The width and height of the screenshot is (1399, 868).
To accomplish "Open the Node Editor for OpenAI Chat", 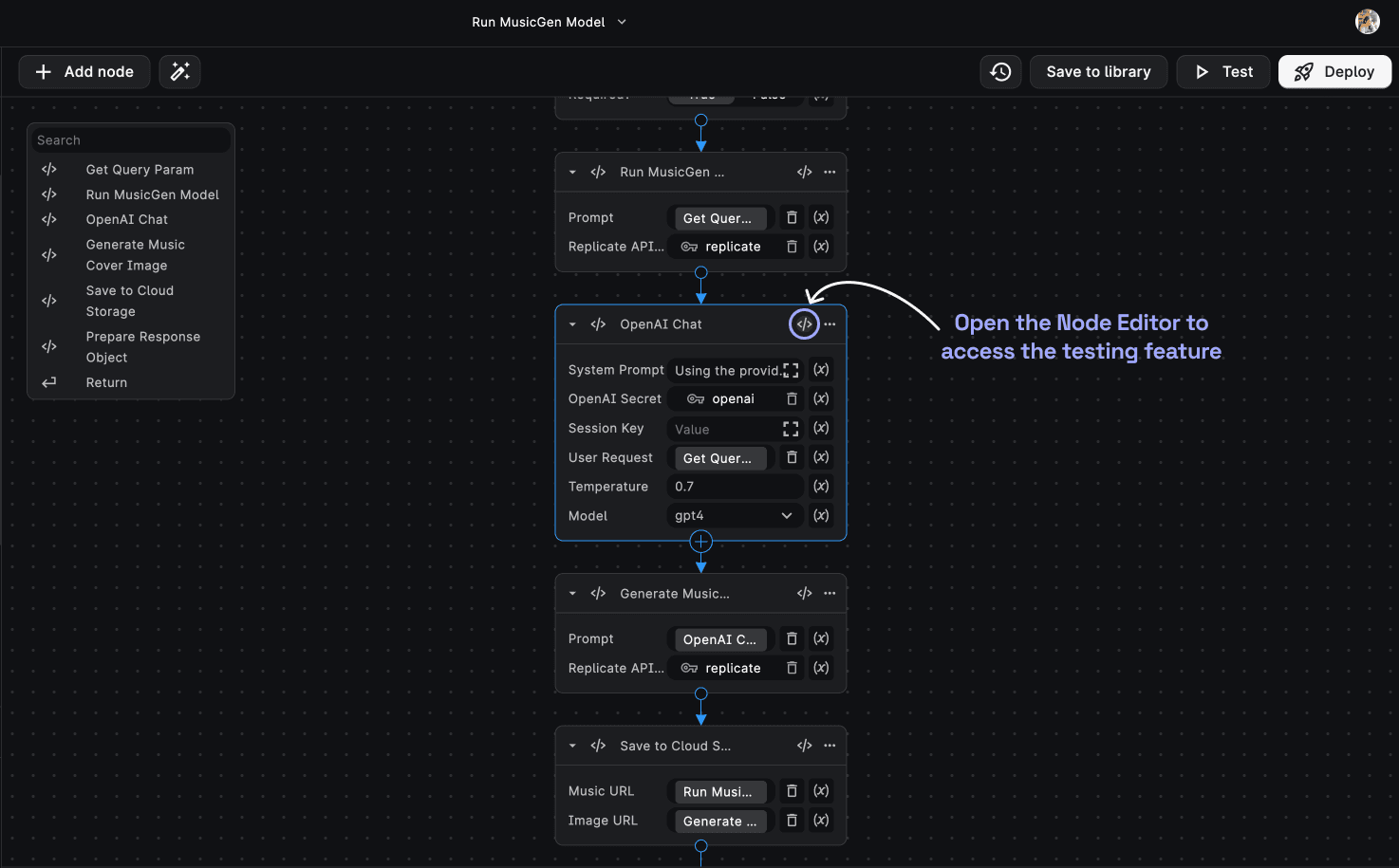I will [804, 324].
